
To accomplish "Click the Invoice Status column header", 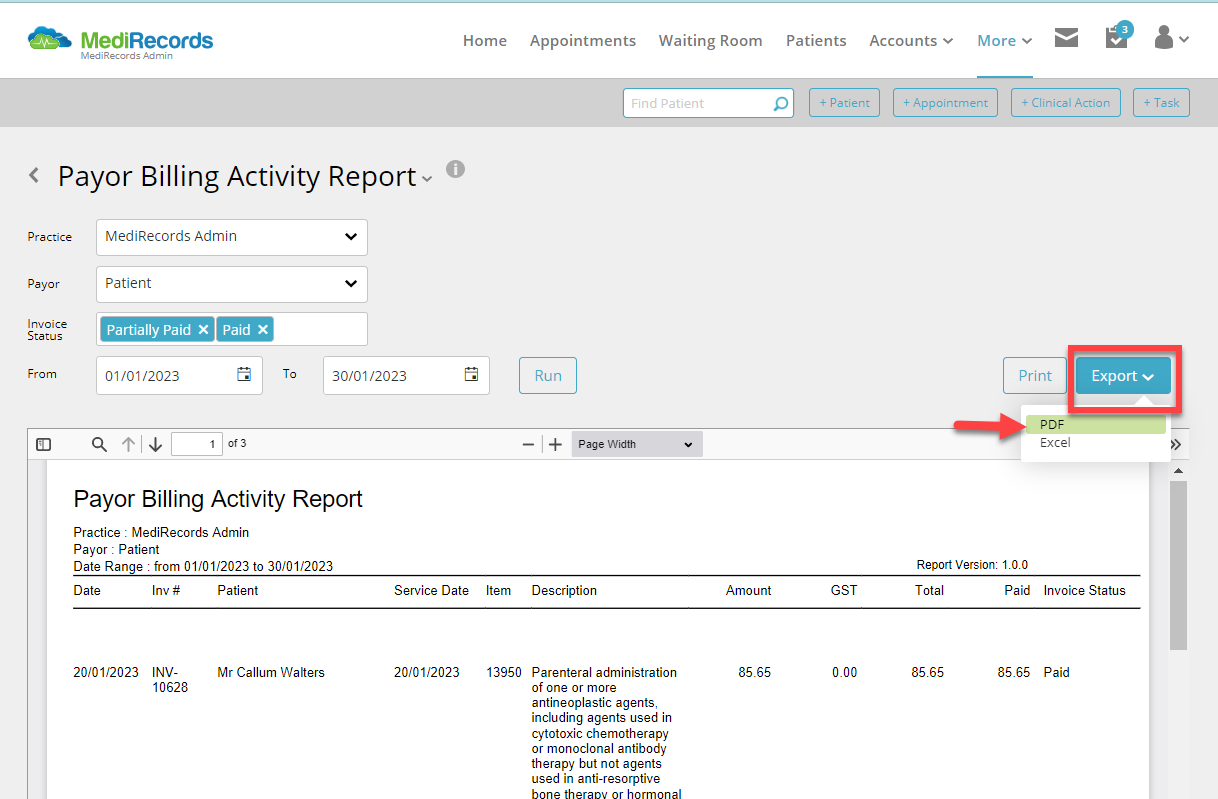I will pos(1084,591).
